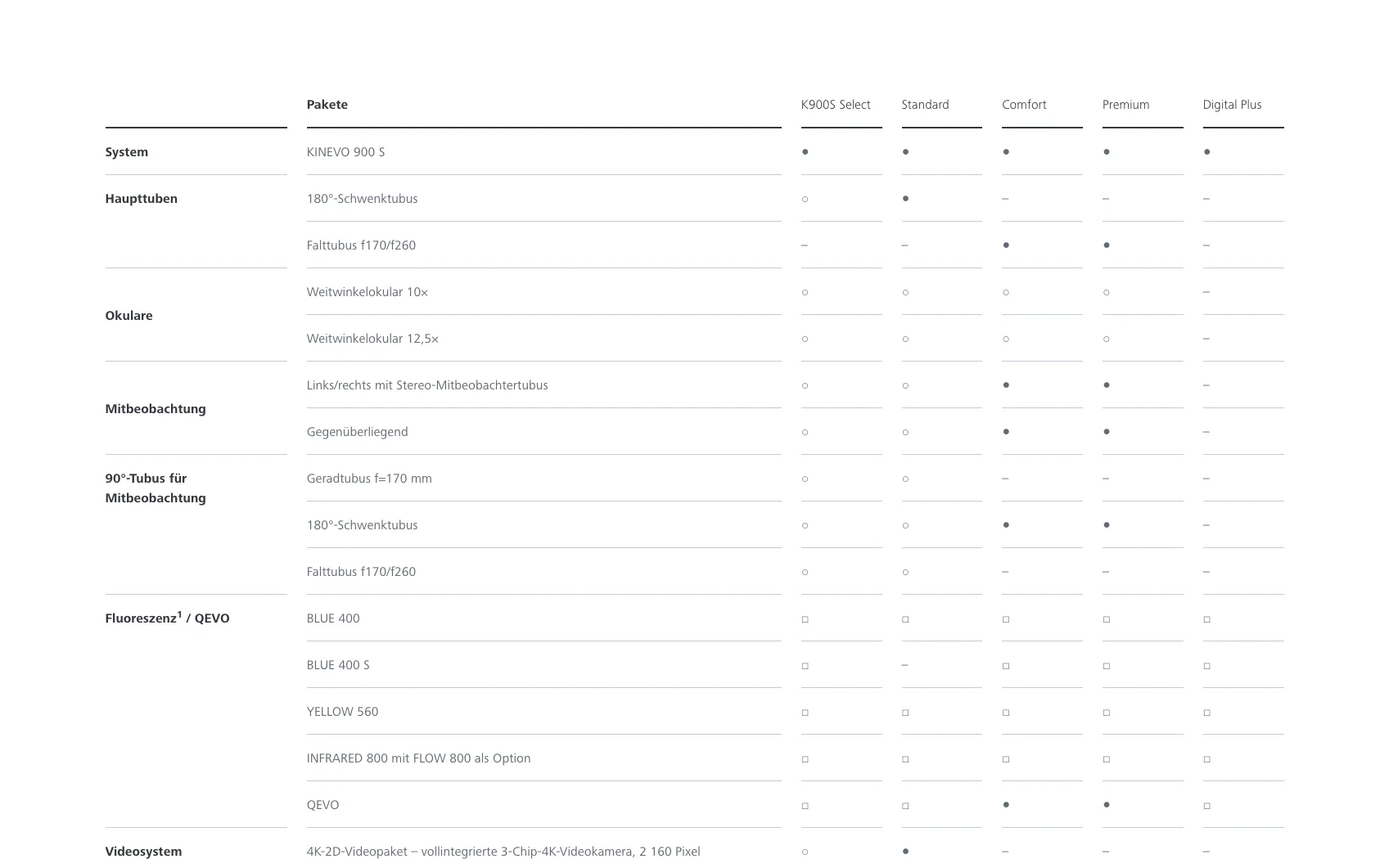
Task: Click the Premium column header
Action: point(1125,105)
